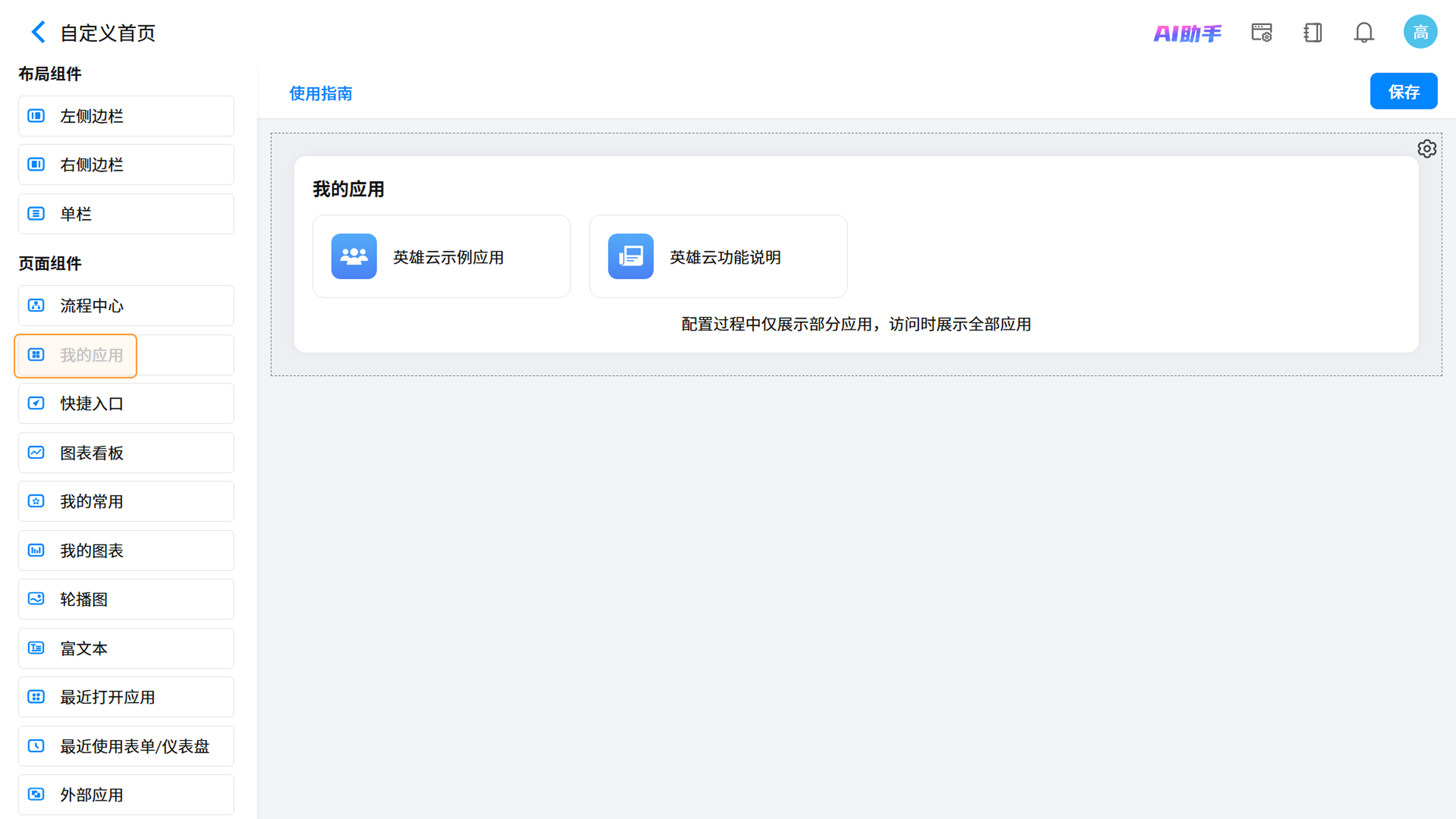The height and width of the screenshot is (819, 1456).
Task: Click the 轮播图 image icon
Action: pyautogui.click(x=36, y=599)
